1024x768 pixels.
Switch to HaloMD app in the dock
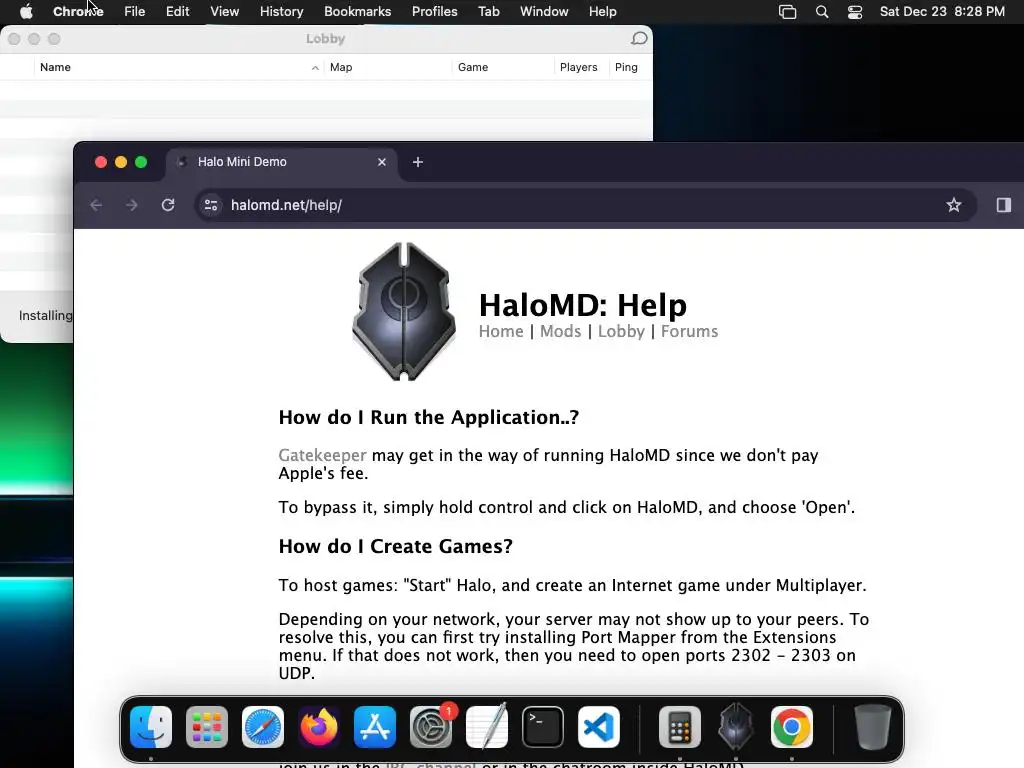point(736,727)
